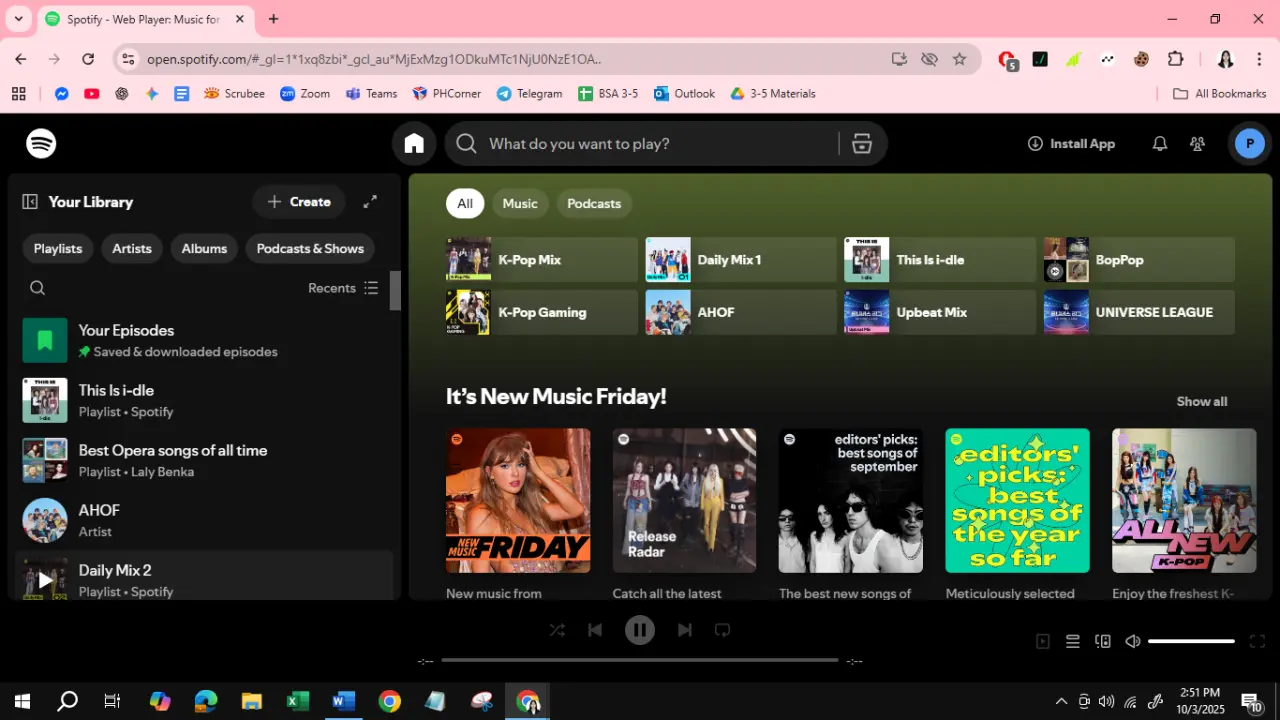1280x720 pixels.
Task: Open the Create menu in Your Library
Action: tap(299, 202)
